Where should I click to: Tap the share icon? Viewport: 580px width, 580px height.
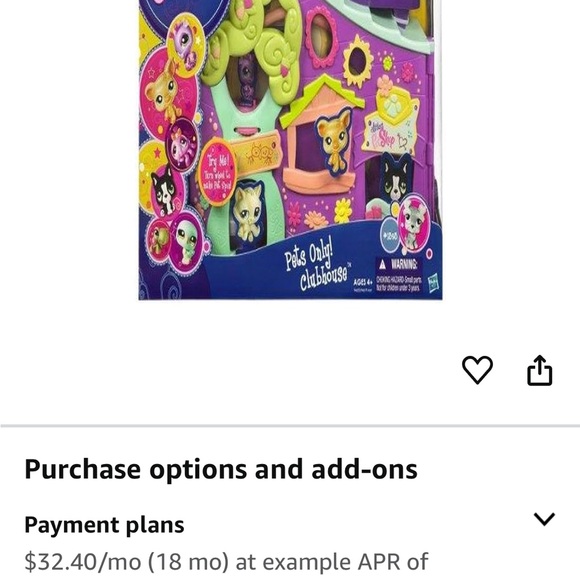click(x=539, y=370)
